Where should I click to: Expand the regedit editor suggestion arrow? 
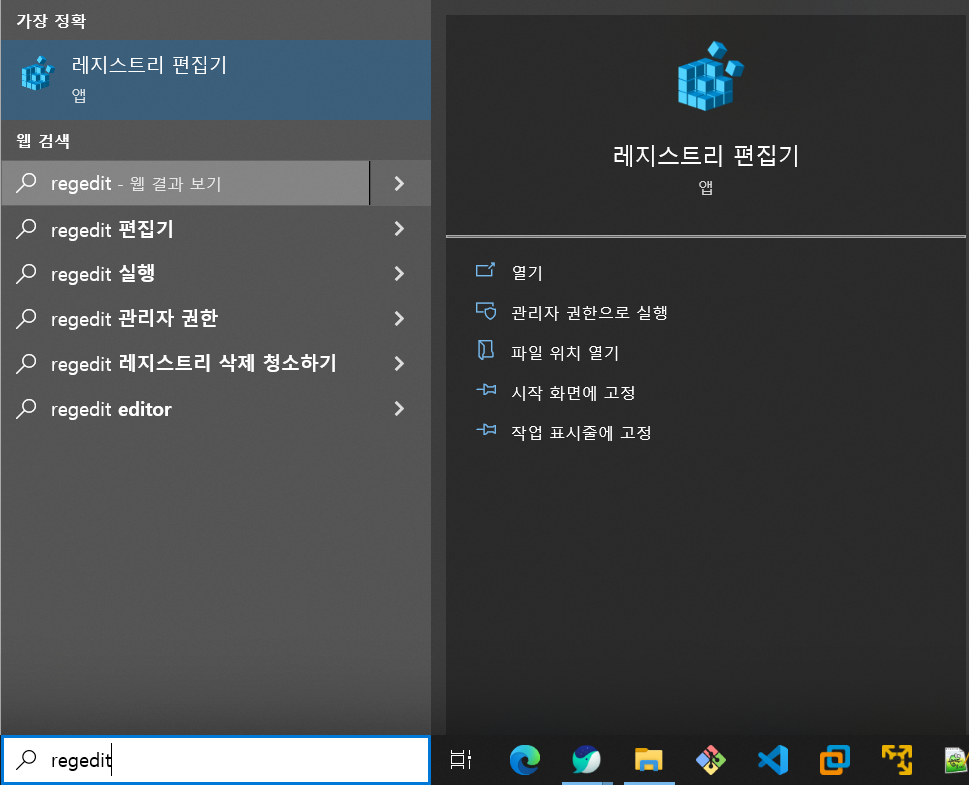point(399,409)
